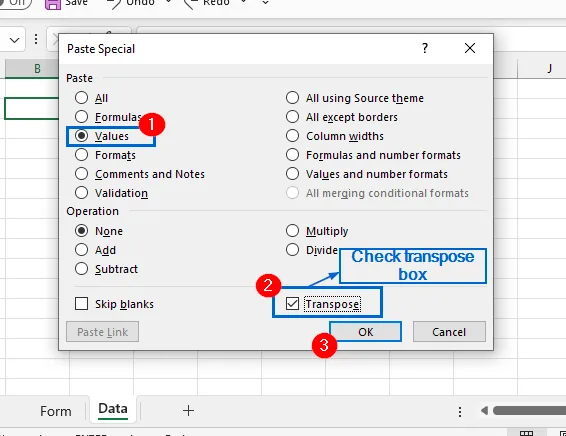Screen dimensions: 566x436
Task: Select Column widths radio button
Action: coord(292,136)
